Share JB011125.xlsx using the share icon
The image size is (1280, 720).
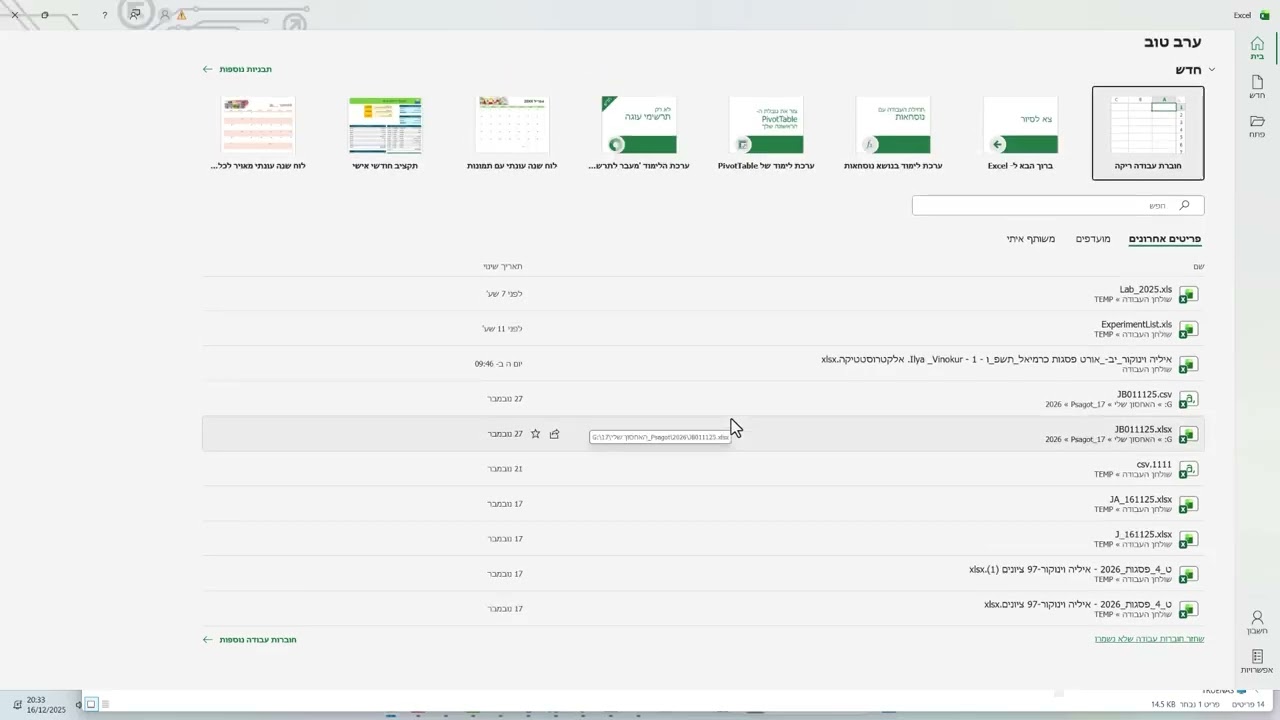point(555,434)
